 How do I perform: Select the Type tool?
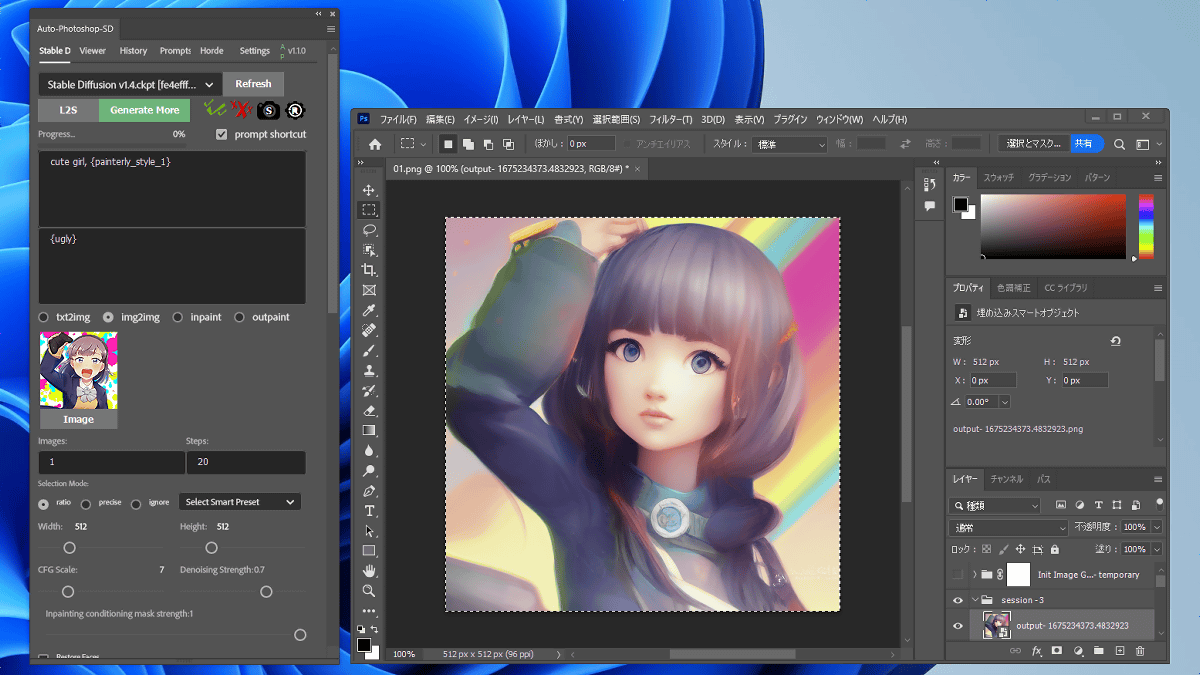point(369,511)
